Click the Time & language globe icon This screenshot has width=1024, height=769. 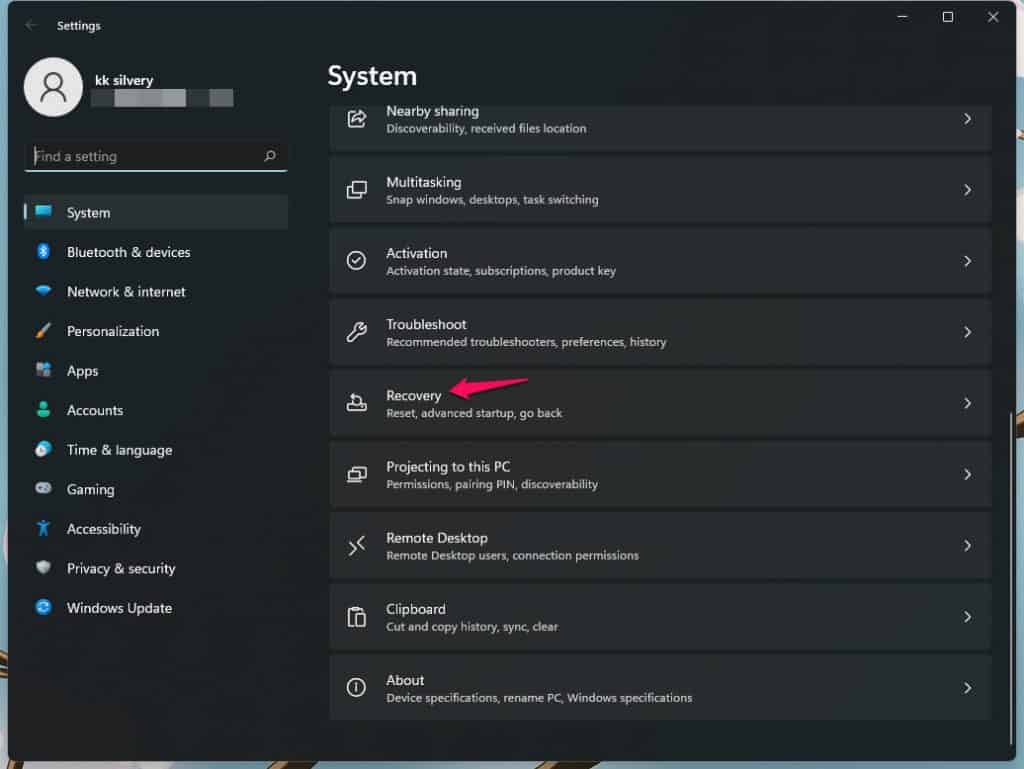pos(44,449)
